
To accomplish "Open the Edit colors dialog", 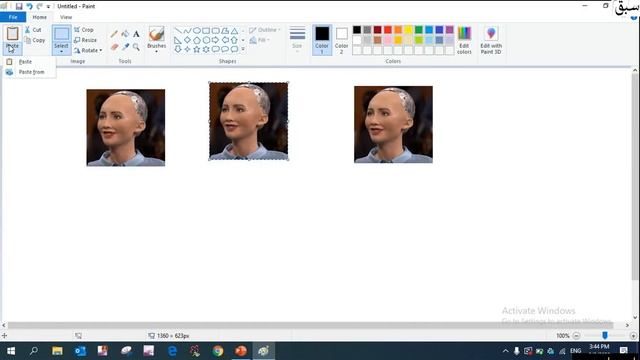I will coord(464,40).
